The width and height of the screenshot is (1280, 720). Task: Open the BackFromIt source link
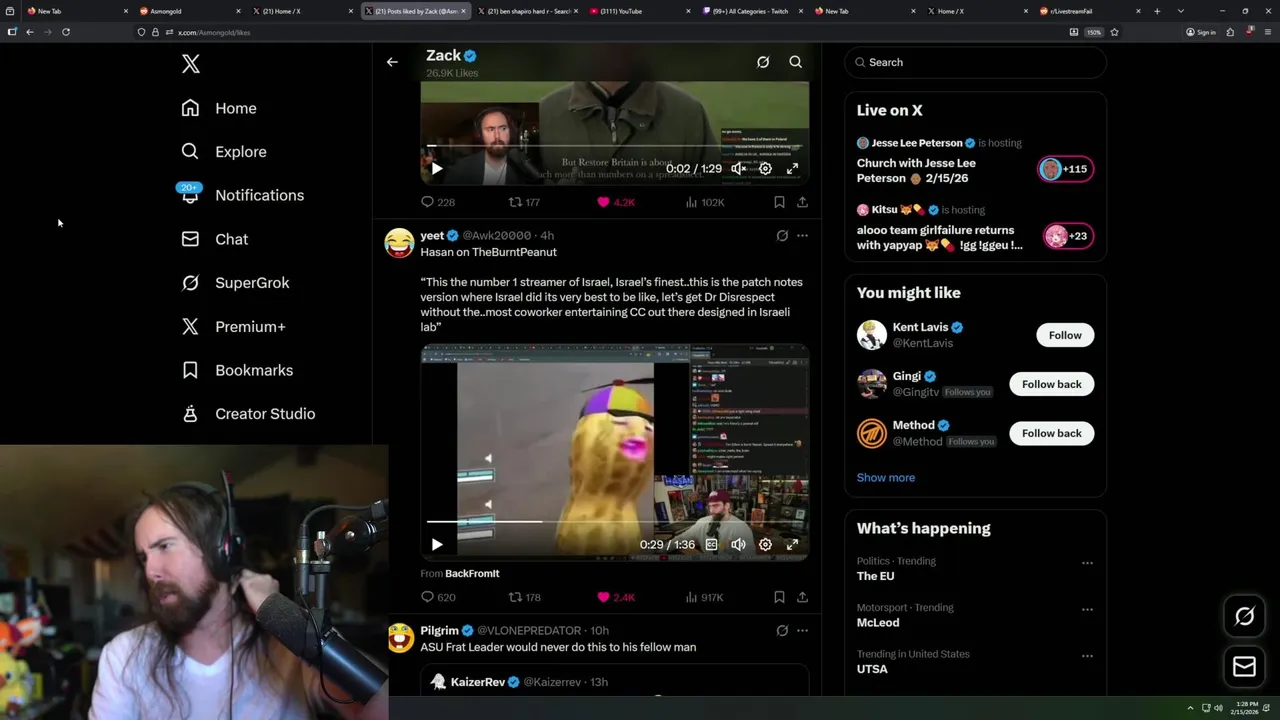click(x=472, y=574)
